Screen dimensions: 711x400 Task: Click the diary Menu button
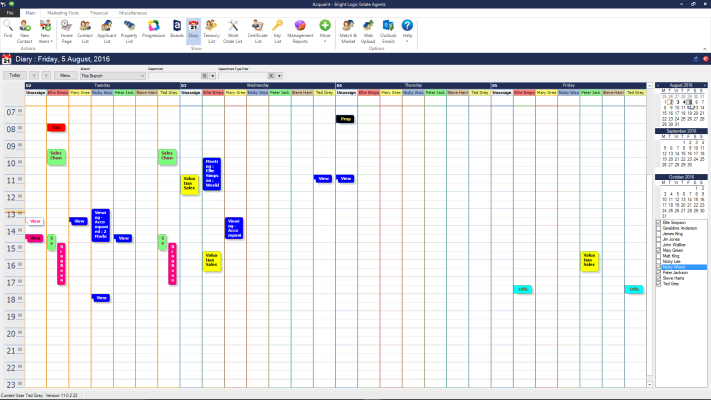pyautogui.click(x=64, y=75)
